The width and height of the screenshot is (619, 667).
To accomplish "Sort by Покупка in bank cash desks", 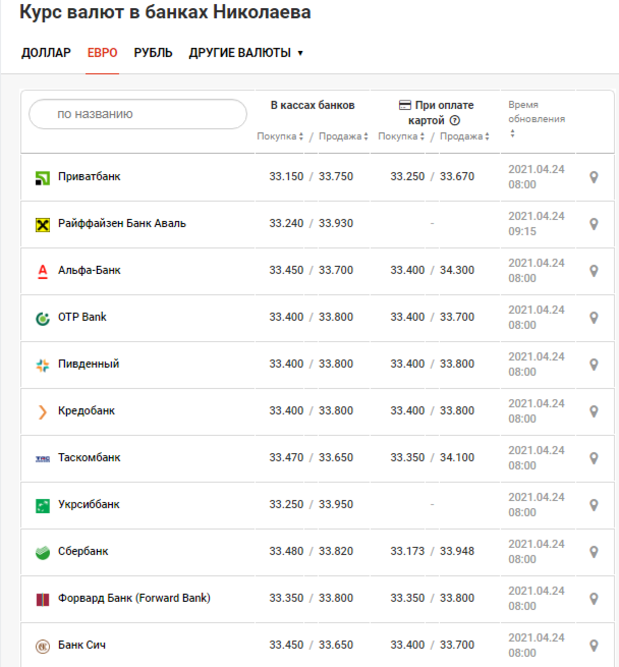I will [x=280, y=137].
